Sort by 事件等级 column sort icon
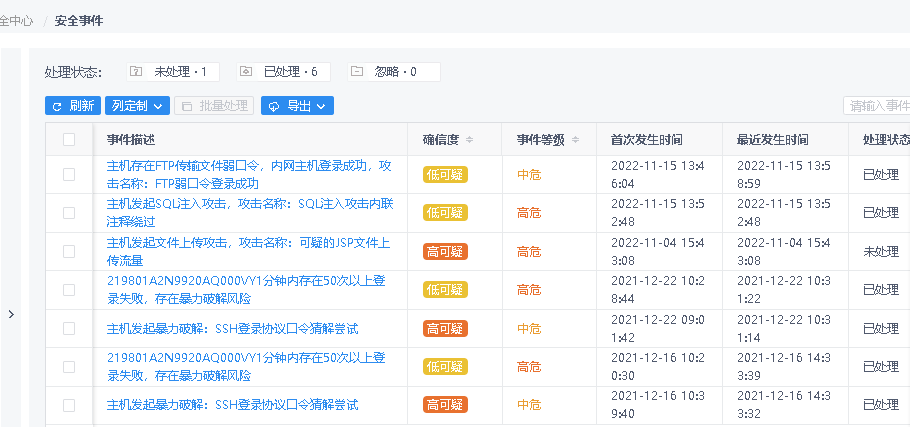The image size is (910, 427). [576, 140]
